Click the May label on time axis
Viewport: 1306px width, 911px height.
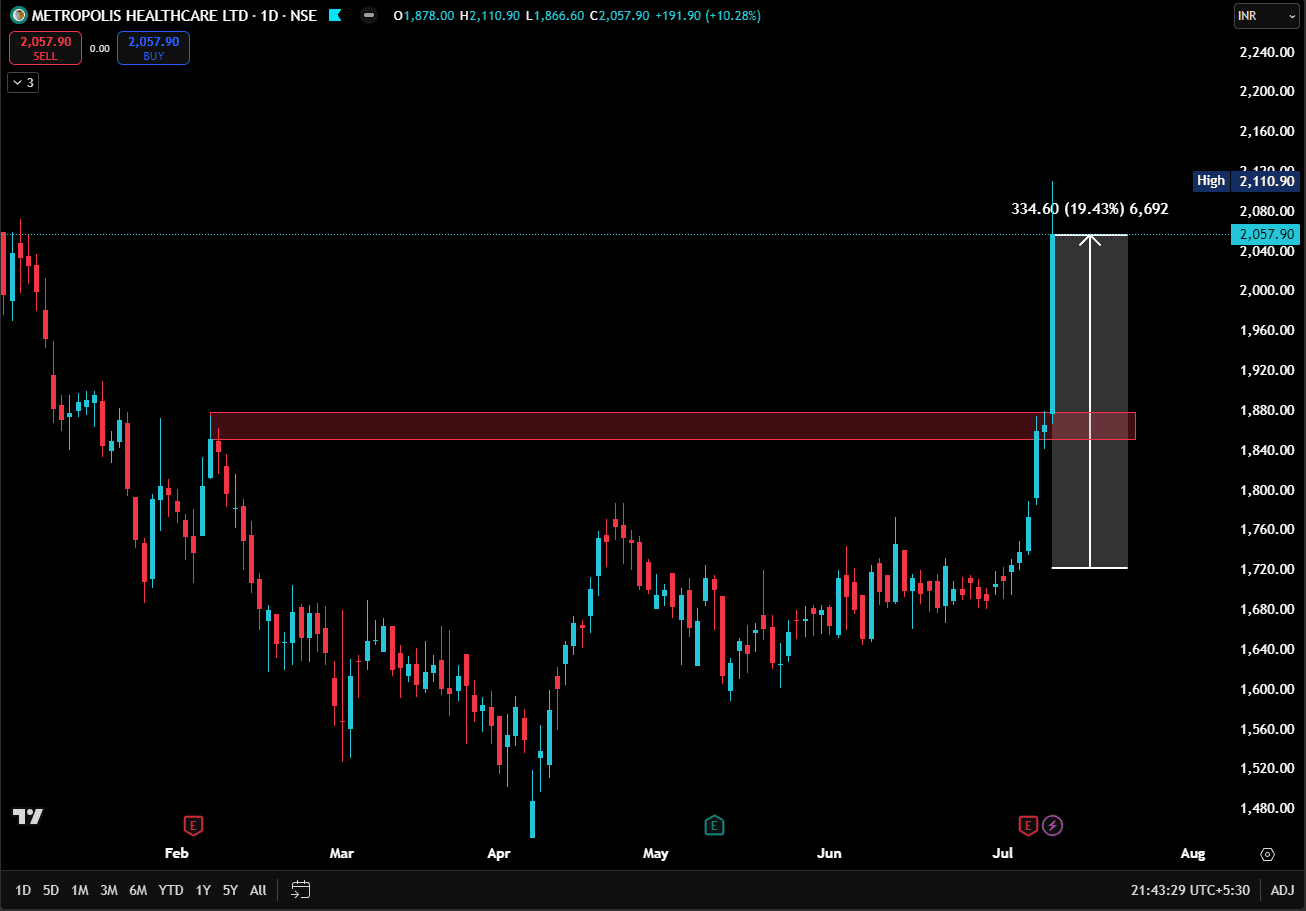click(656, 853)
